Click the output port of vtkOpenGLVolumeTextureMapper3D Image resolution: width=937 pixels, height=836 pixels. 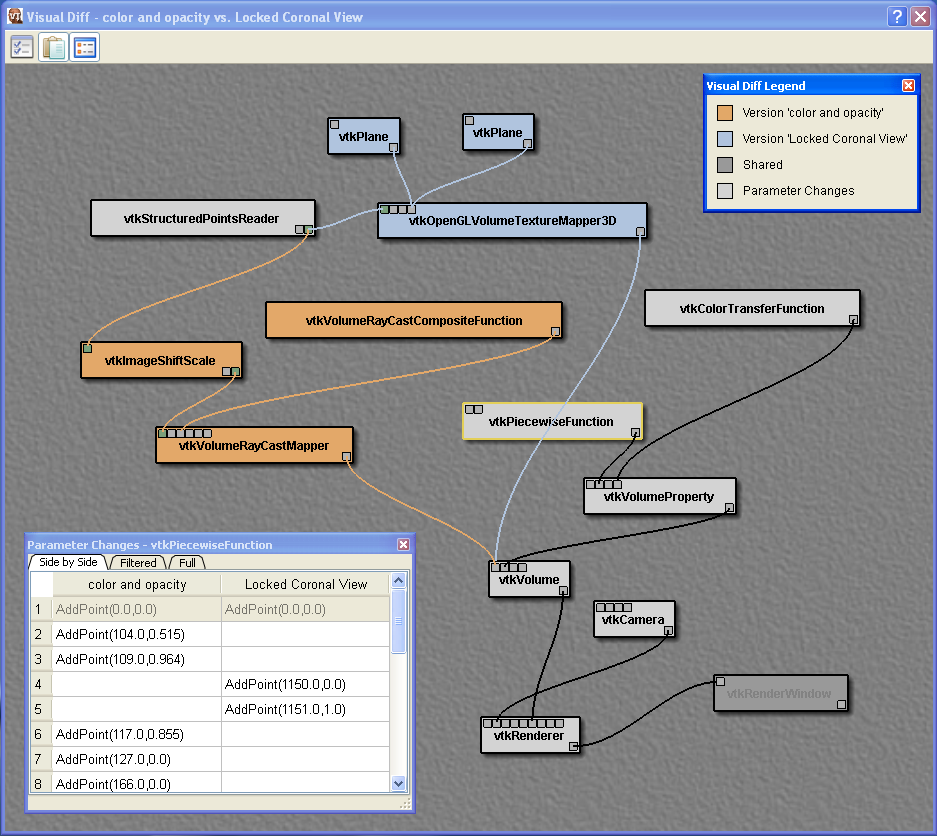point(640,231)
